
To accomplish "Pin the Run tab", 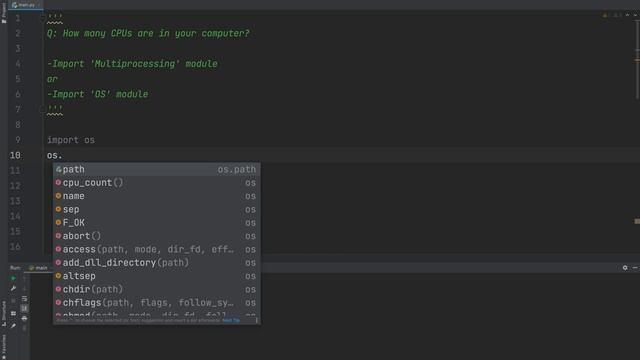I will click(x=13, y=326).
